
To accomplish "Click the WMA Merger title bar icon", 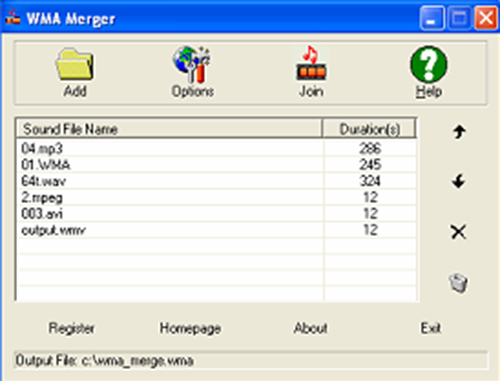I will pyautogui.click(x=13, y=17).
